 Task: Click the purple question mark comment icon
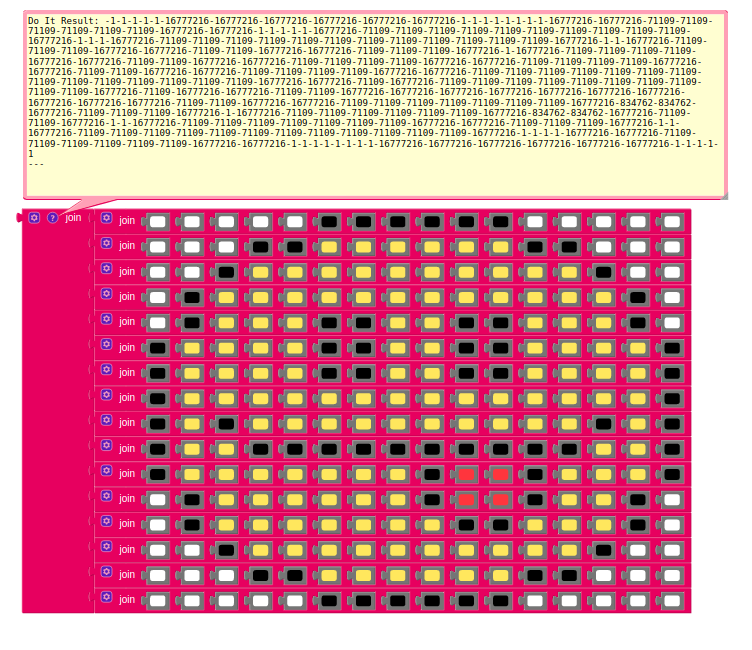pos(52,218)
